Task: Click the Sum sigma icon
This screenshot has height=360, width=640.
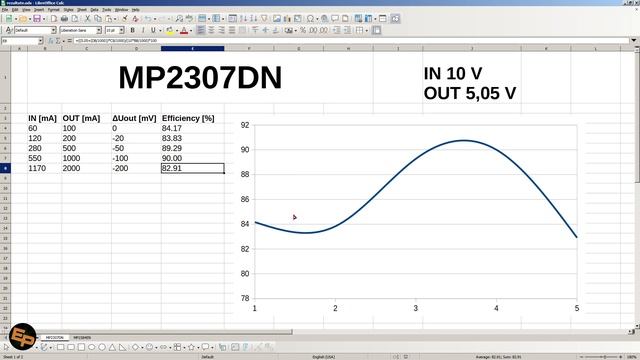Action: (58, 41)
